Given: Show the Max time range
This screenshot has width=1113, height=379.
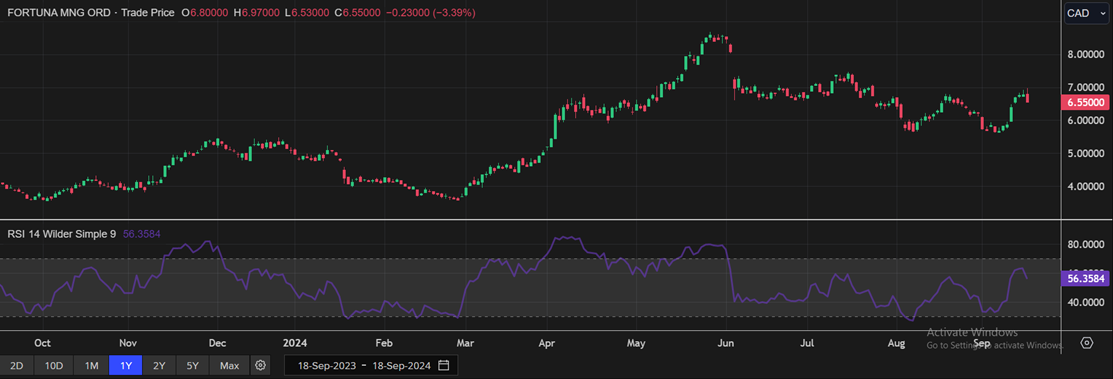Looking at the screenshot, I should pos(229,366).
